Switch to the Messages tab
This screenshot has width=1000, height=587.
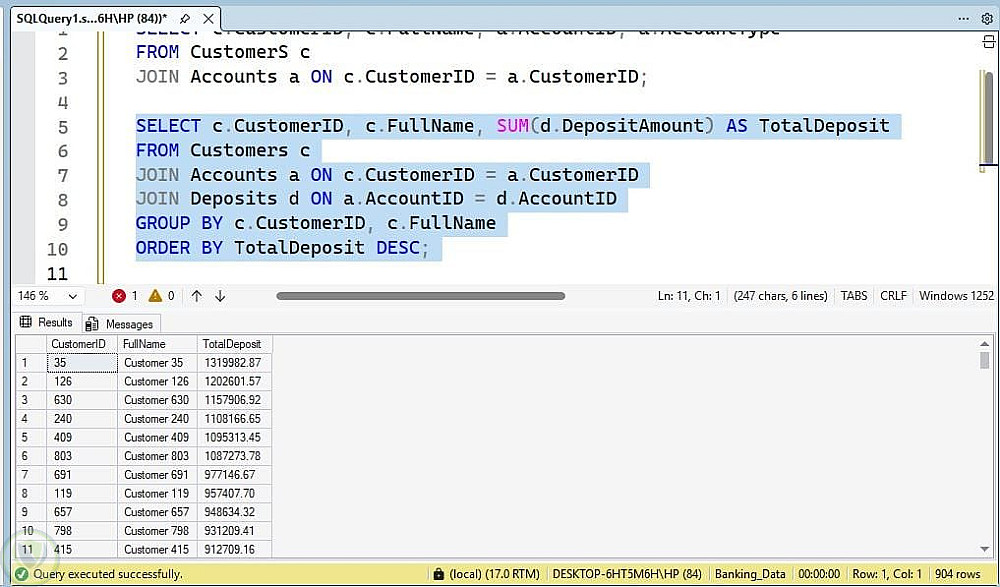click(x=121, y=323)
